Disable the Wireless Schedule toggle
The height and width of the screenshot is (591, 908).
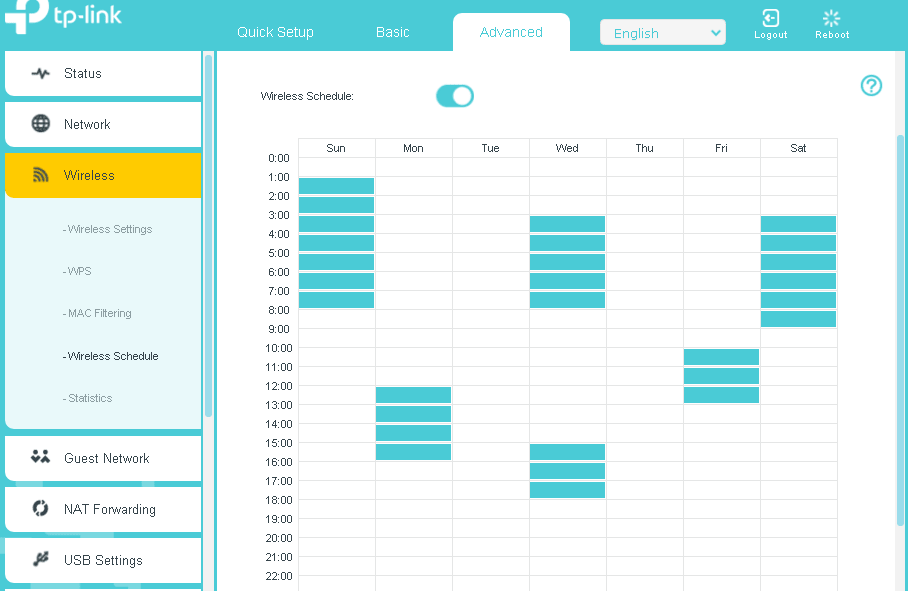tap(455, 96)
